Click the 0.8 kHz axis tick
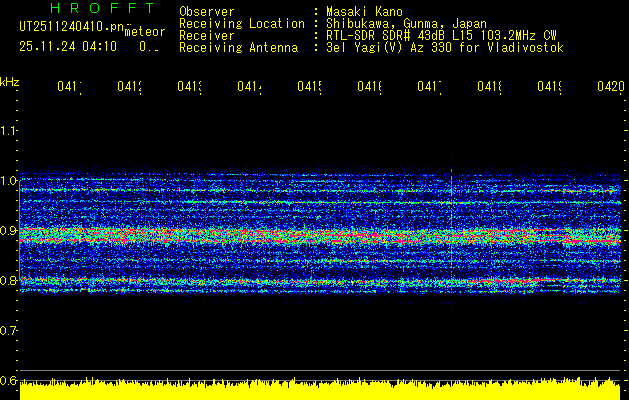 pyautogui.click(x=9, y=281)
